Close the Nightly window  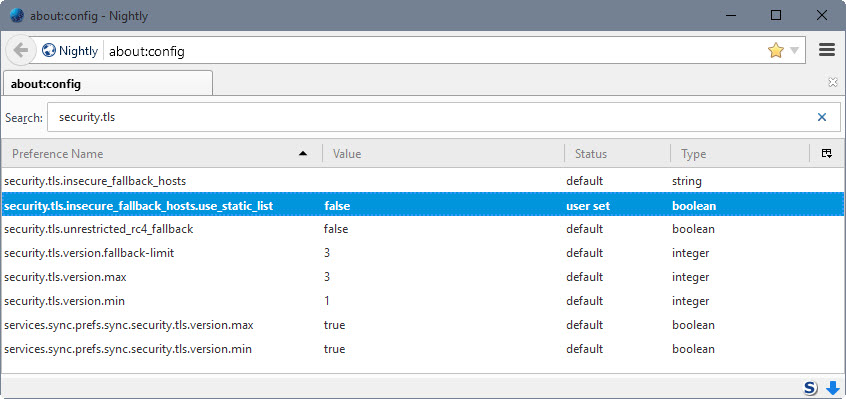click(822, 15)
